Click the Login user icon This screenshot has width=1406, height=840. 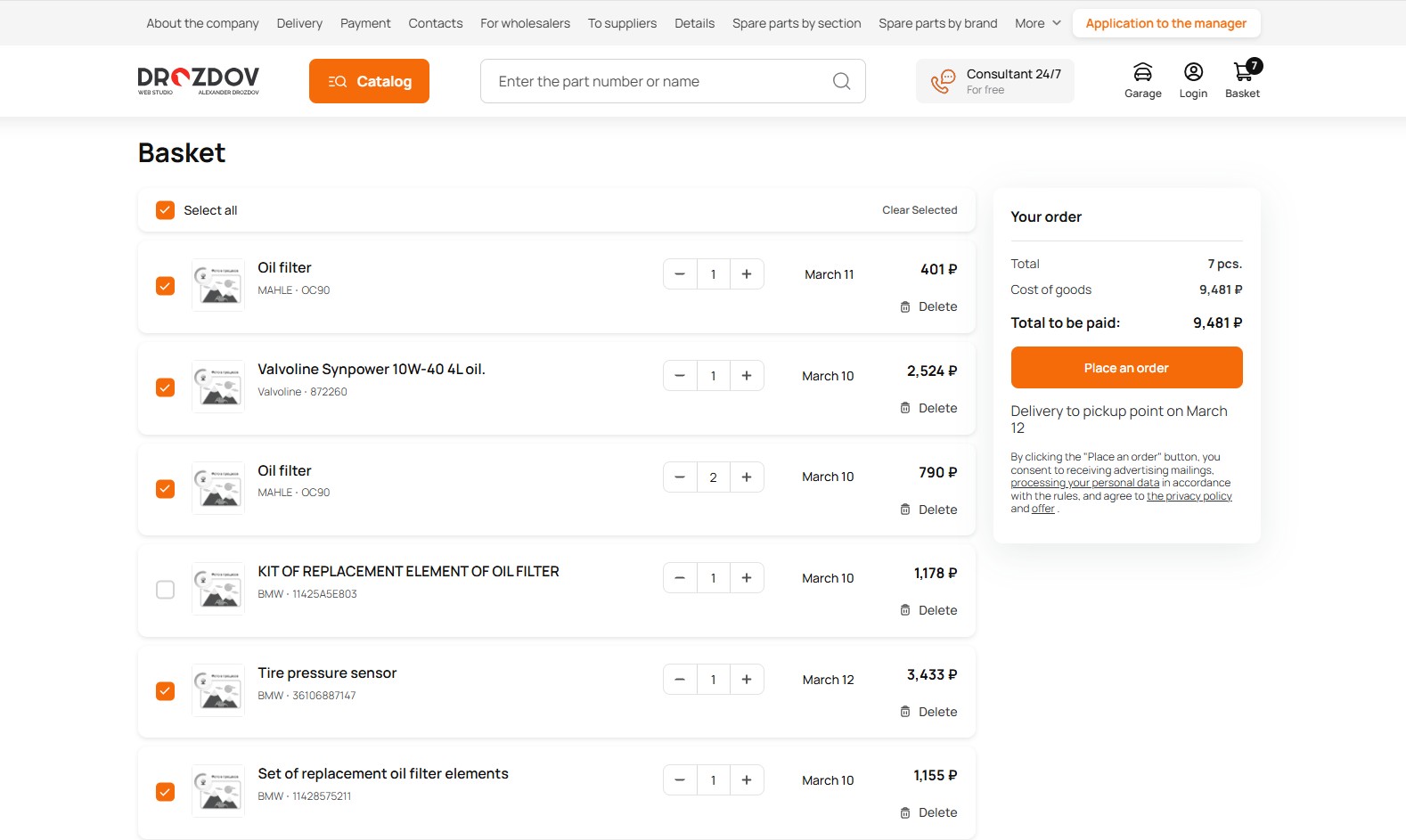1193,72
